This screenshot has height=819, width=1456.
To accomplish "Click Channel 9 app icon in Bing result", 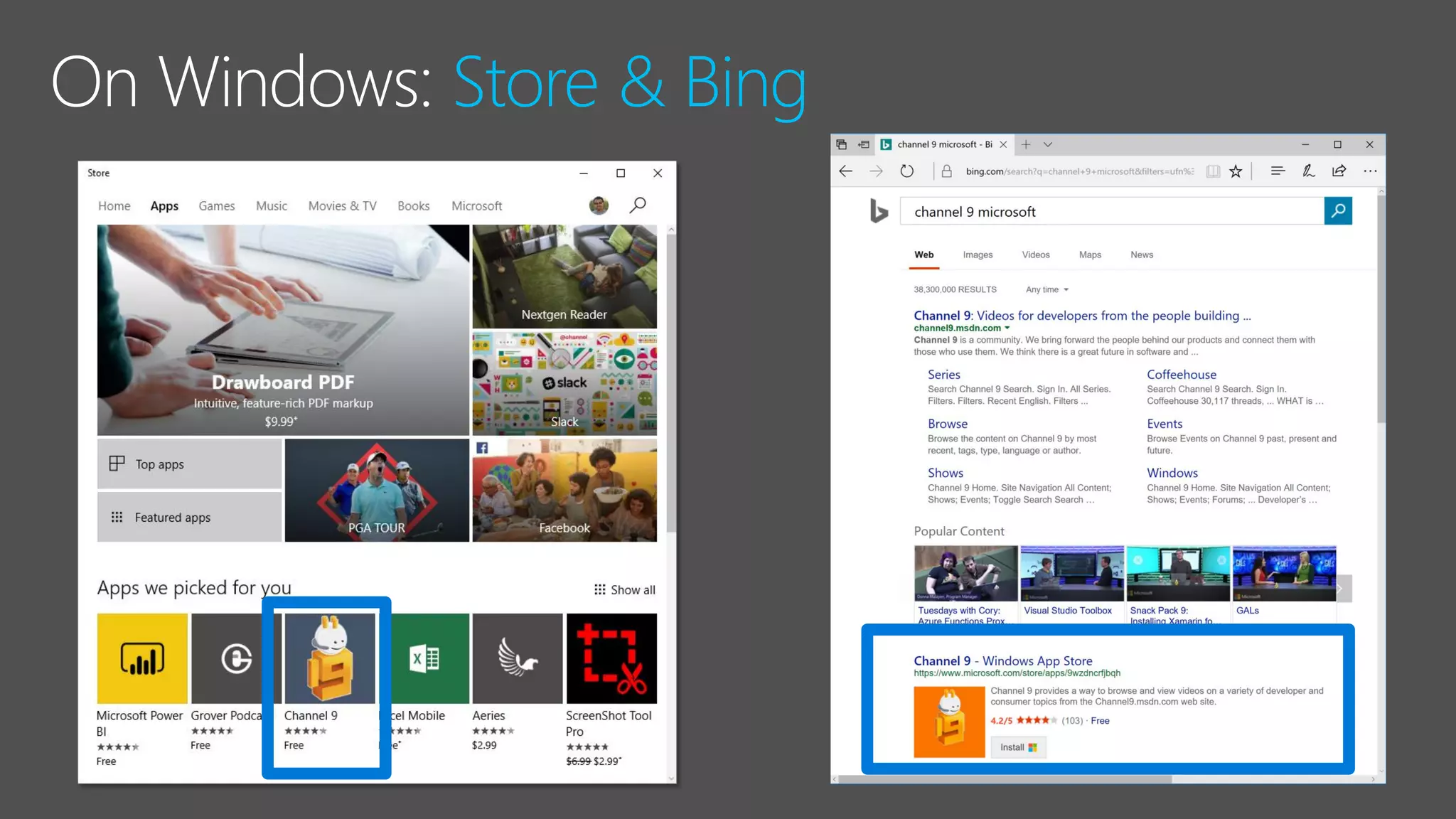I will [949, 722].
